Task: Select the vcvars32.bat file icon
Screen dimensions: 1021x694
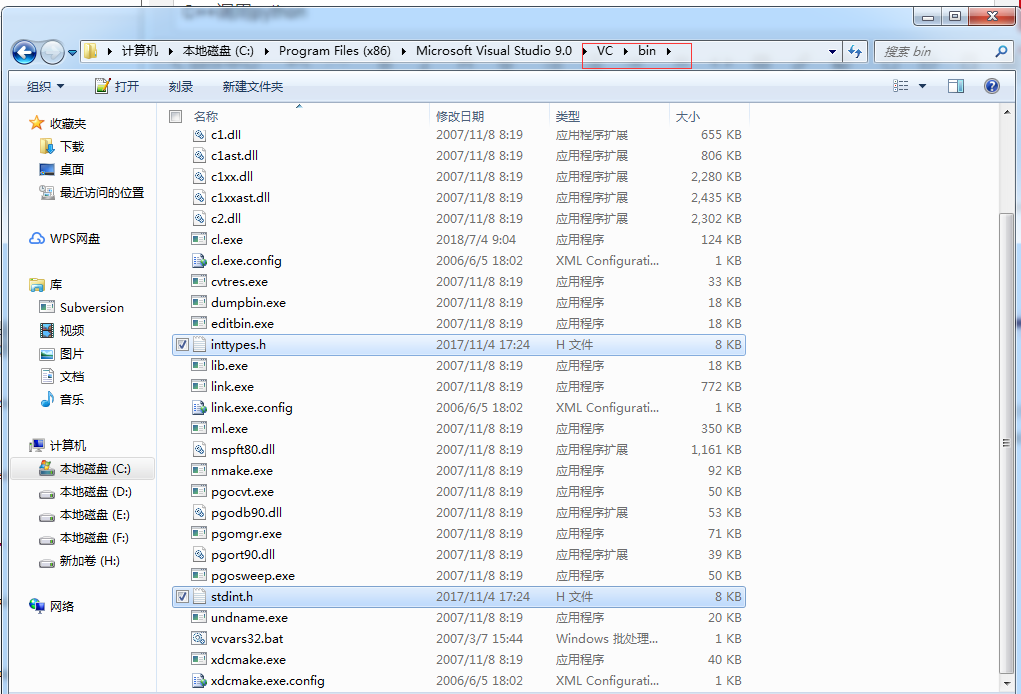Action: (x=199, y=638)
